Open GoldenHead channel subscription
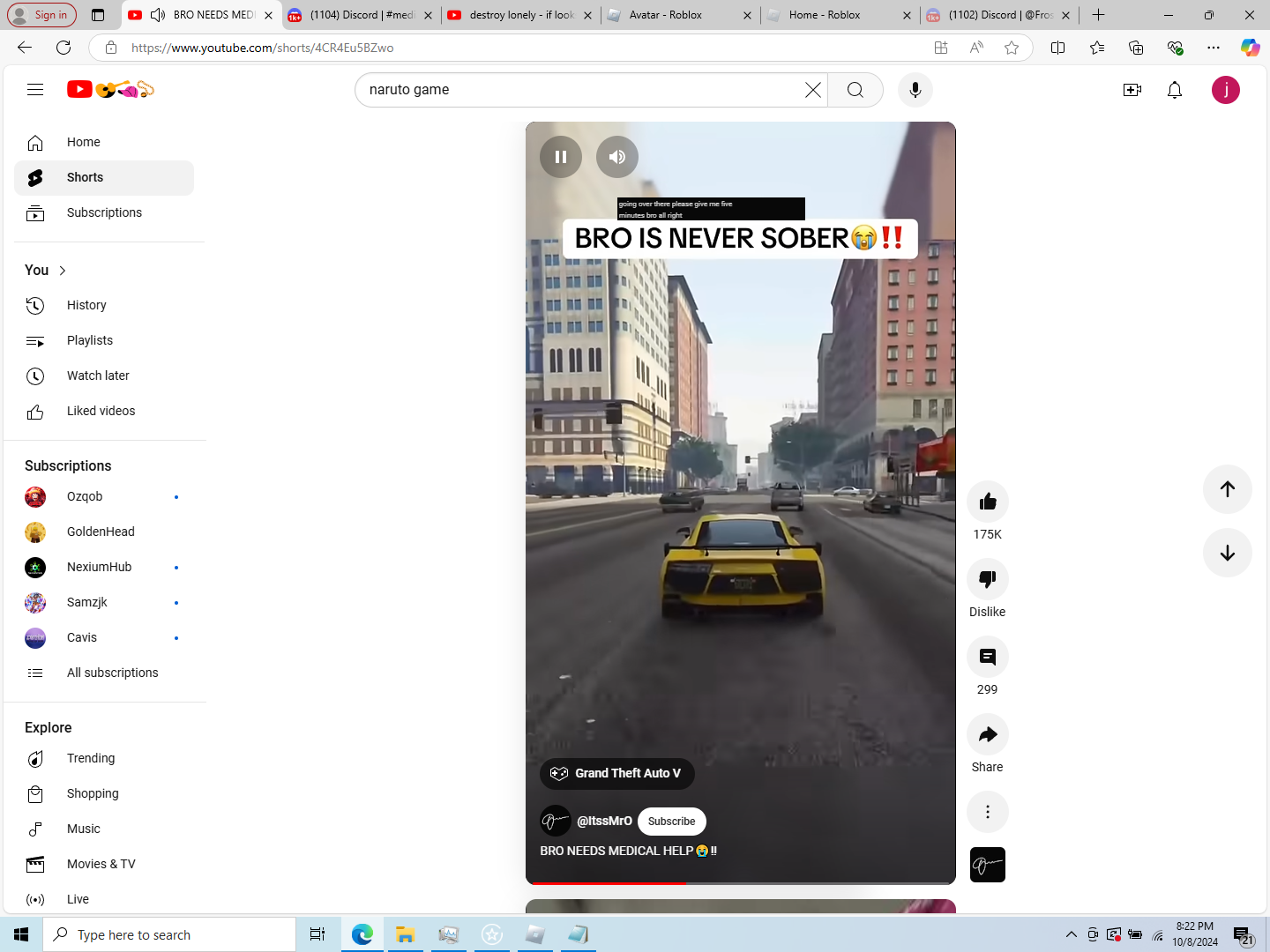Image resolution: width=1270 pixels, height=952 pixels. [104, 532]
